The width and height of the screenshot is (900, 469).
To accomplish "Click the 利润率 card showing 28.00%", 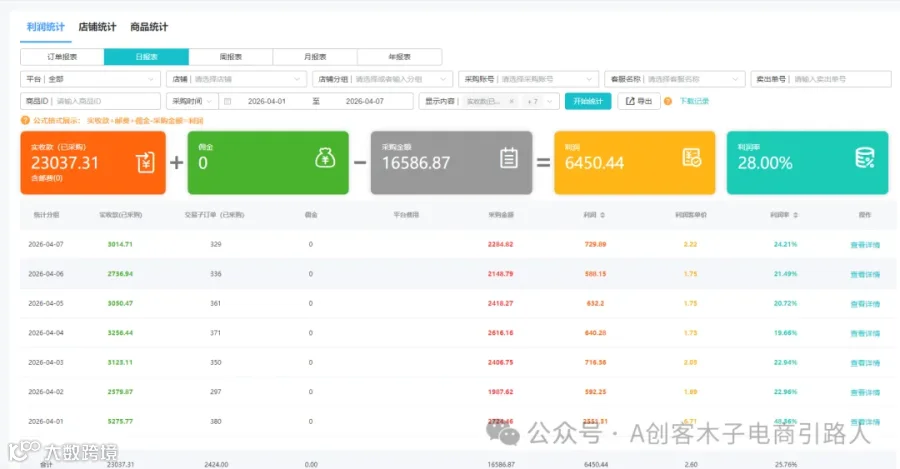I will 807,162.
